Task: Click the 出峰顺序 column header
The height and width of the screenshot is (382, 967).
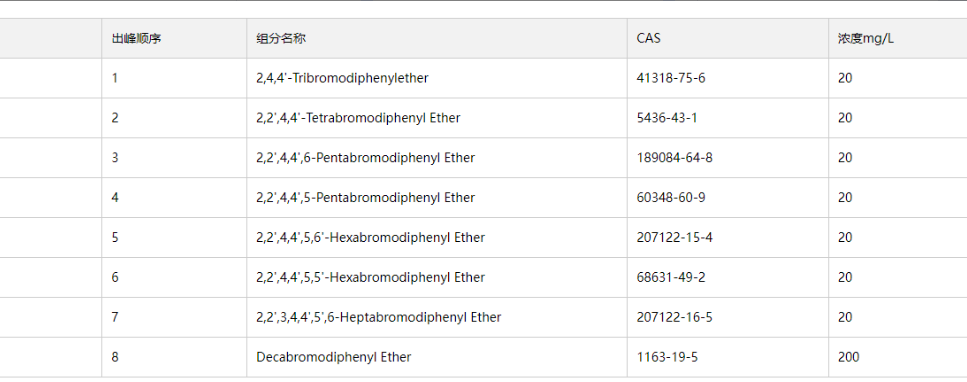Action: coord(174,38)
